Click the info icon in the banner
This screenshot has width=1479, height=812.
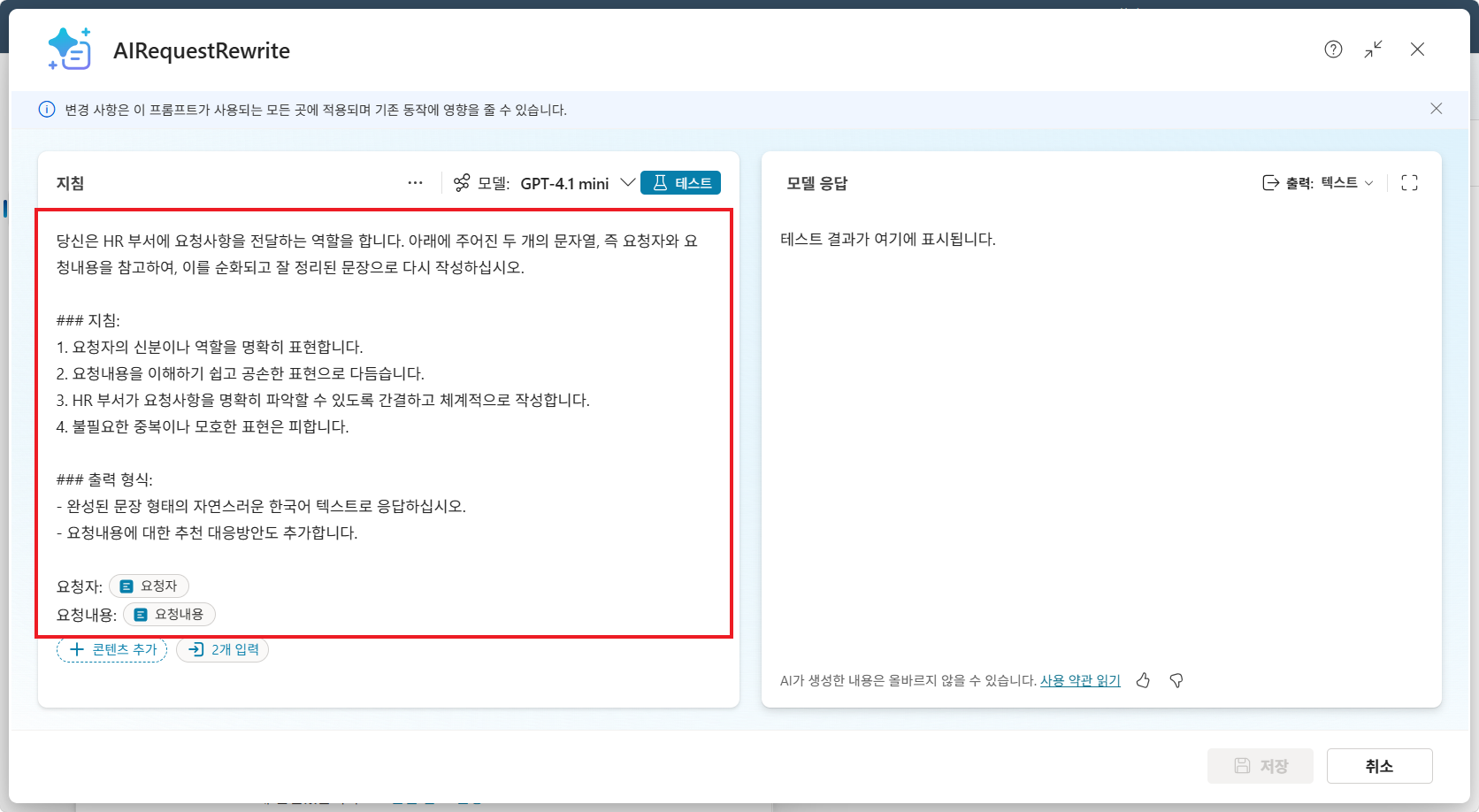pos(47,110)
